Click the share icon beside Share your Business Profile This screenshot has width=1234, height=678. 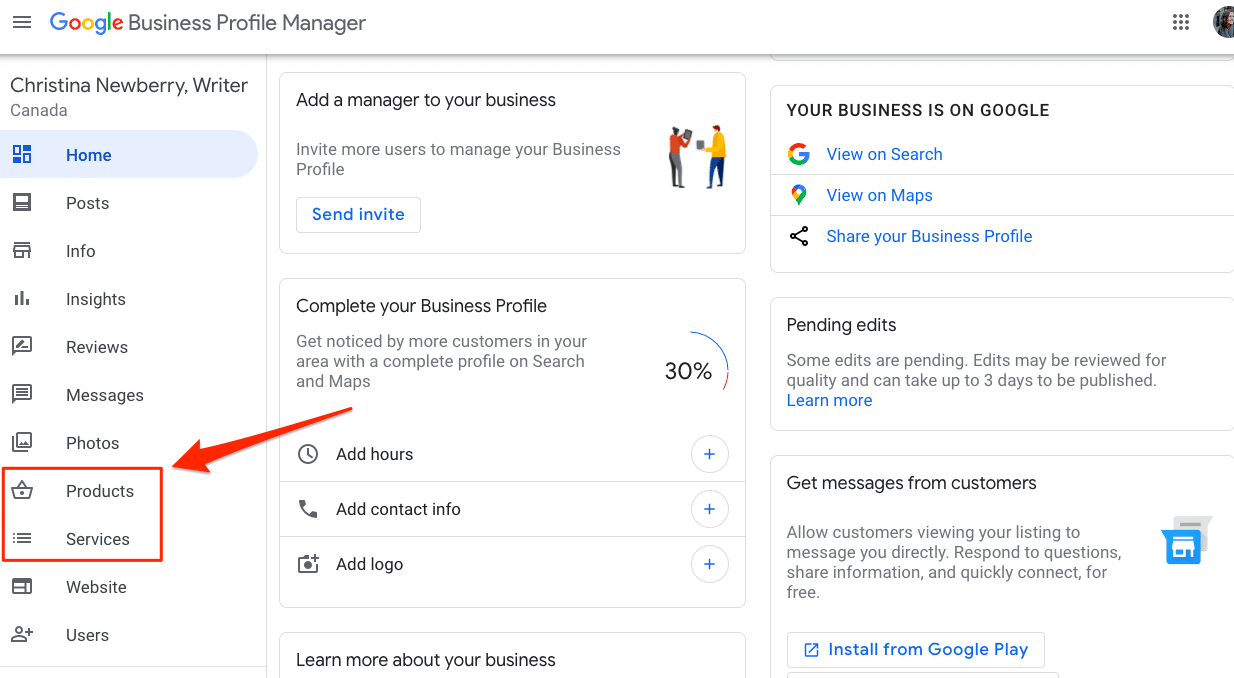(799, 236)
